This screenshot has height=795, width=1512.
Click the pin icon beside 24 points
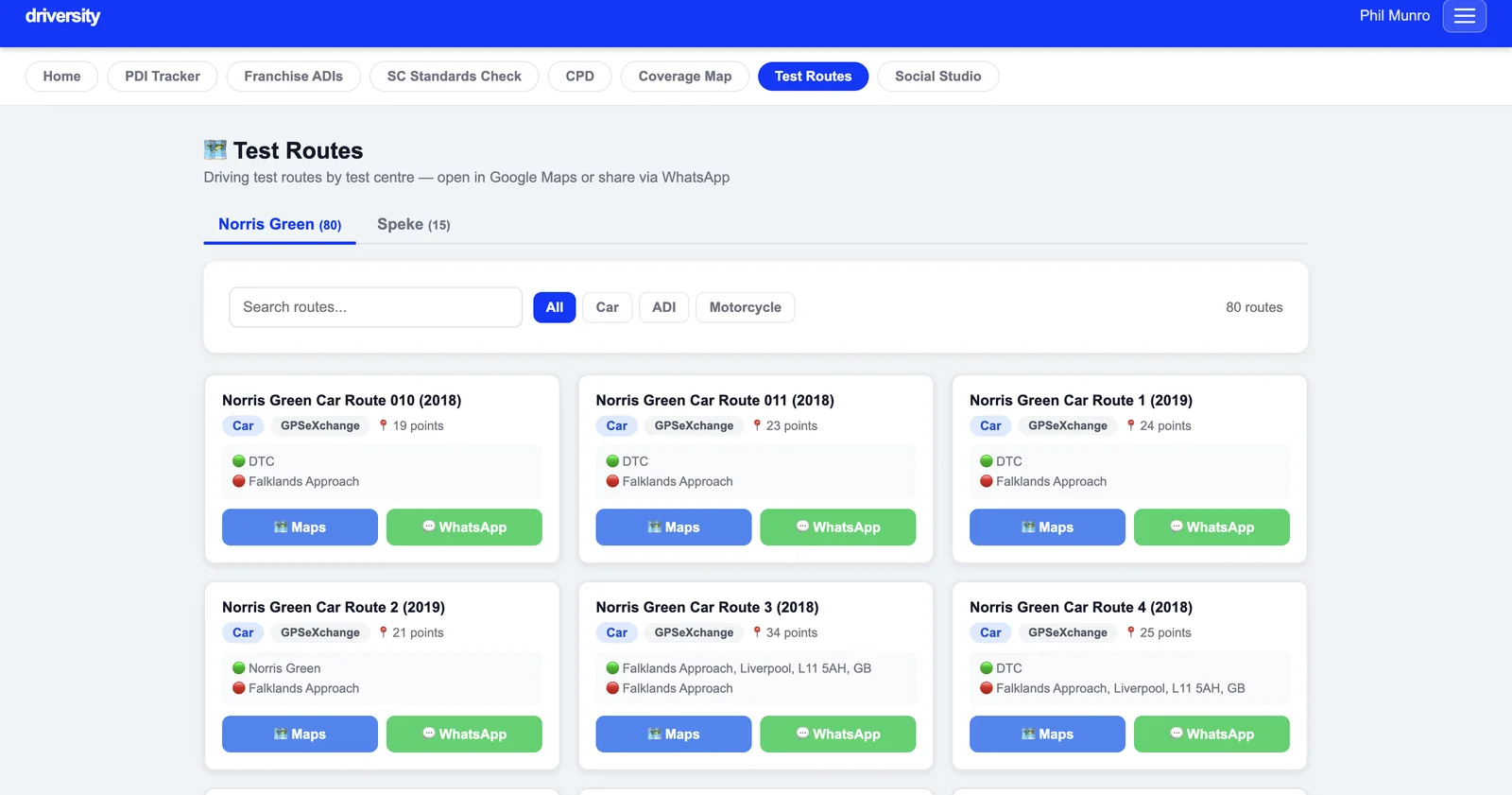click(1130, 426)
